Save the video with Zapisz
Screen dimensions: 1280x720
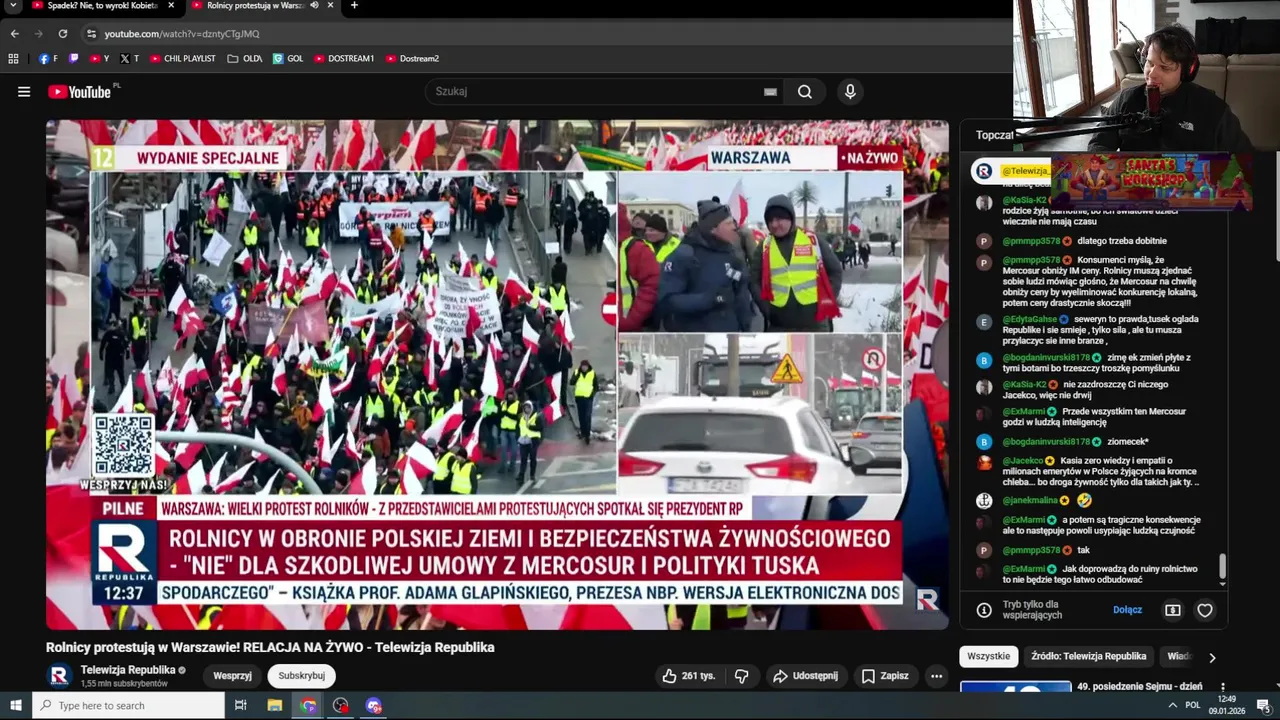pos(885,676)
